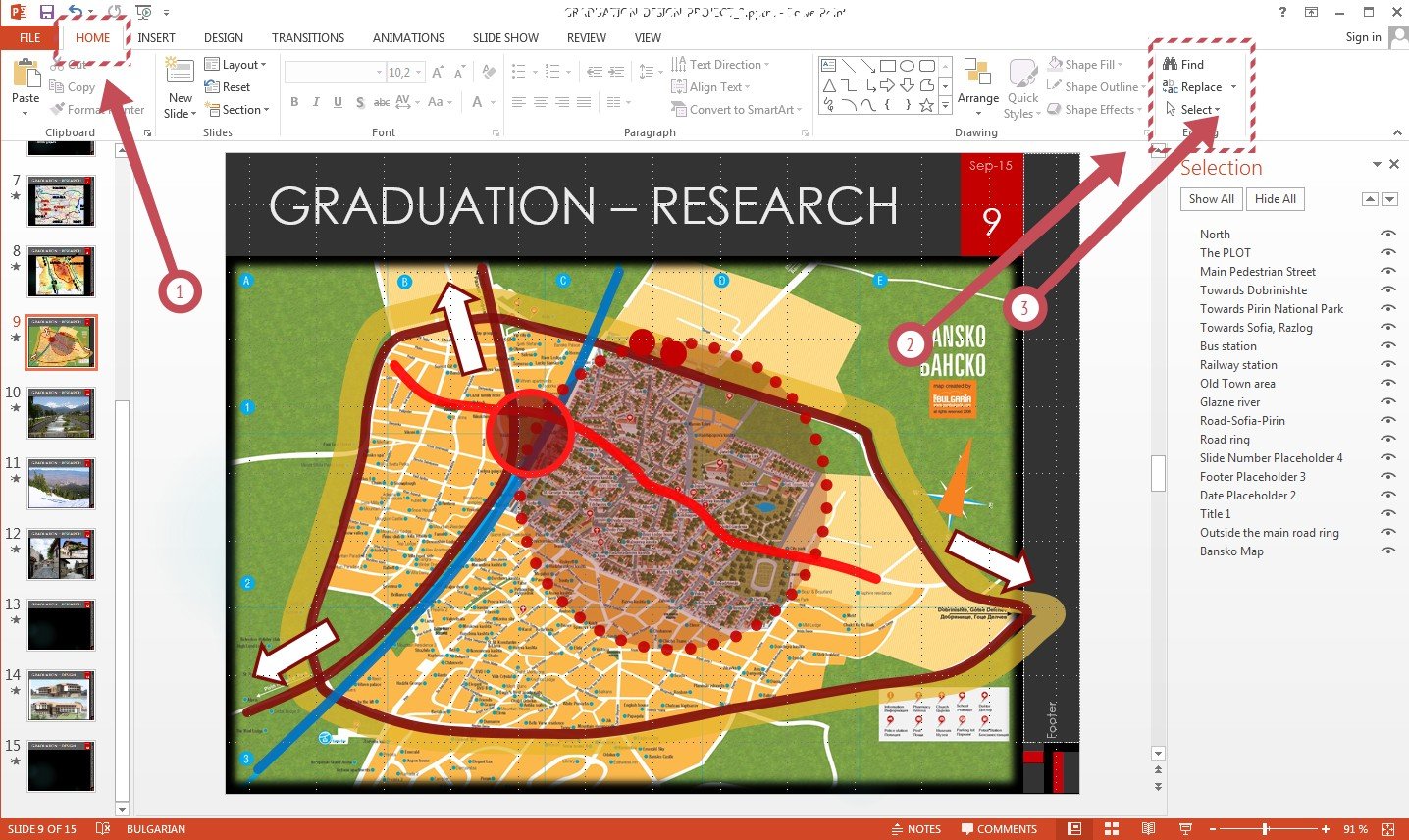Fit slide to current window
Image resolution: width=1409 pixels, height=840 pixels.
pyautogui.click(x=1387, y=829)
